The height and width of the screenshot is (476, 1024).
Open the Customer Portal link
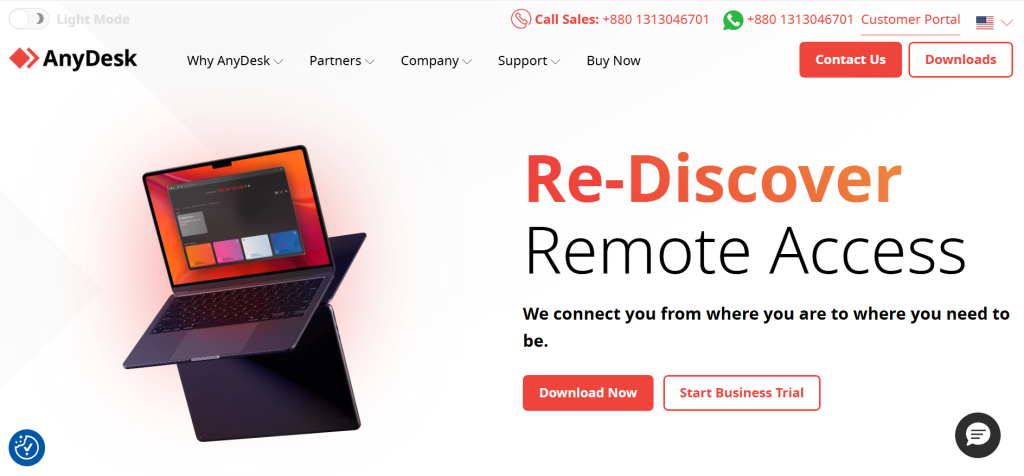910,20
